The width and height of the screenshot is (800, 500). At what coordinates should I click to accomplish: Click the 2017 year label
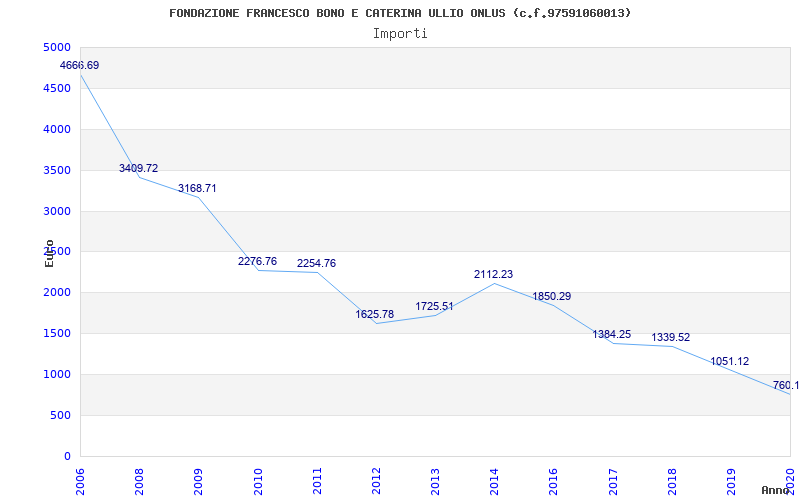pyautogui.click(x=613, y=482)
